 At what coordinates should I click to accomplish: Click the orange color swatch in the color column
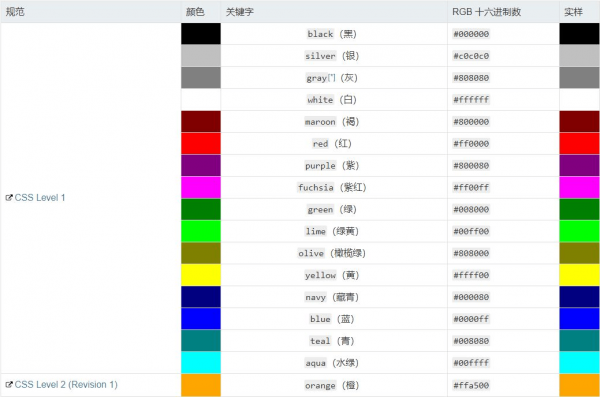201,385
